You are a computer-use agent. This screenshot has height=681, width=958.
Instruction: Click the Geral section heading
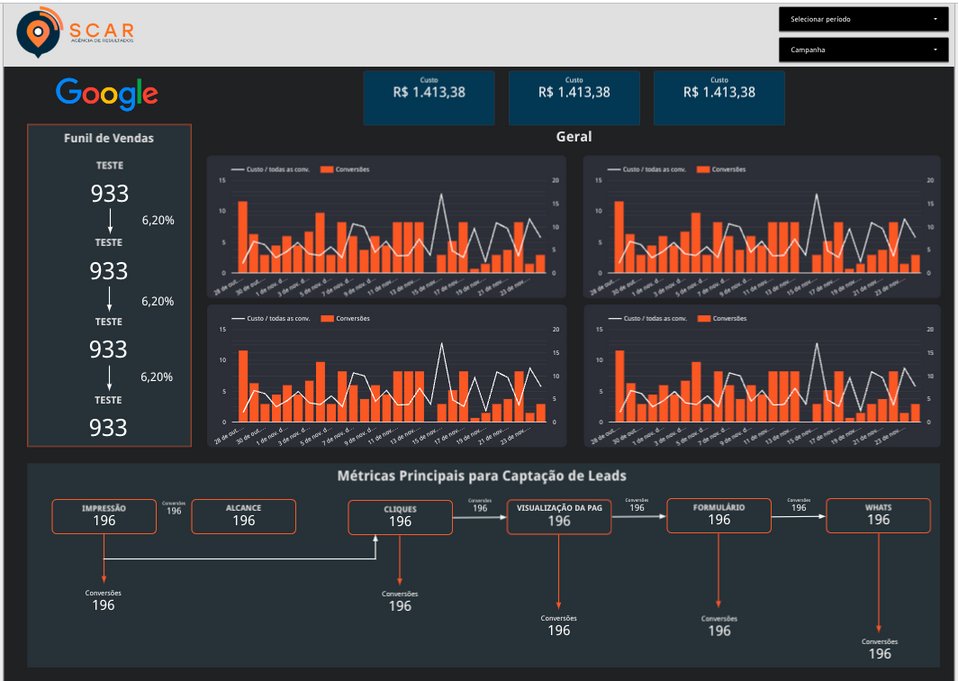(574, 137)
